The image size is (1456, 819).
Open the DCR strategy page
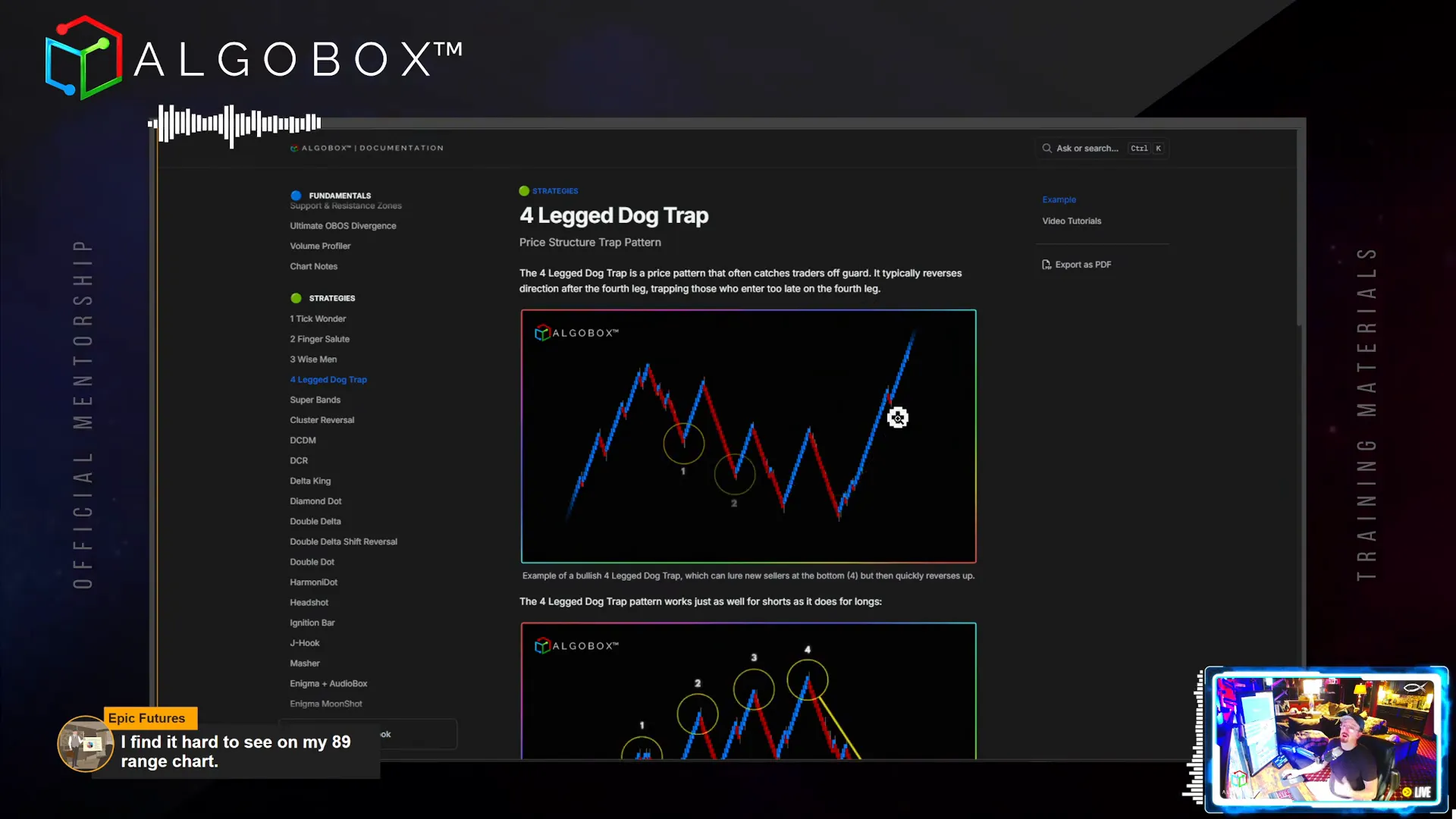pos(299,461)
